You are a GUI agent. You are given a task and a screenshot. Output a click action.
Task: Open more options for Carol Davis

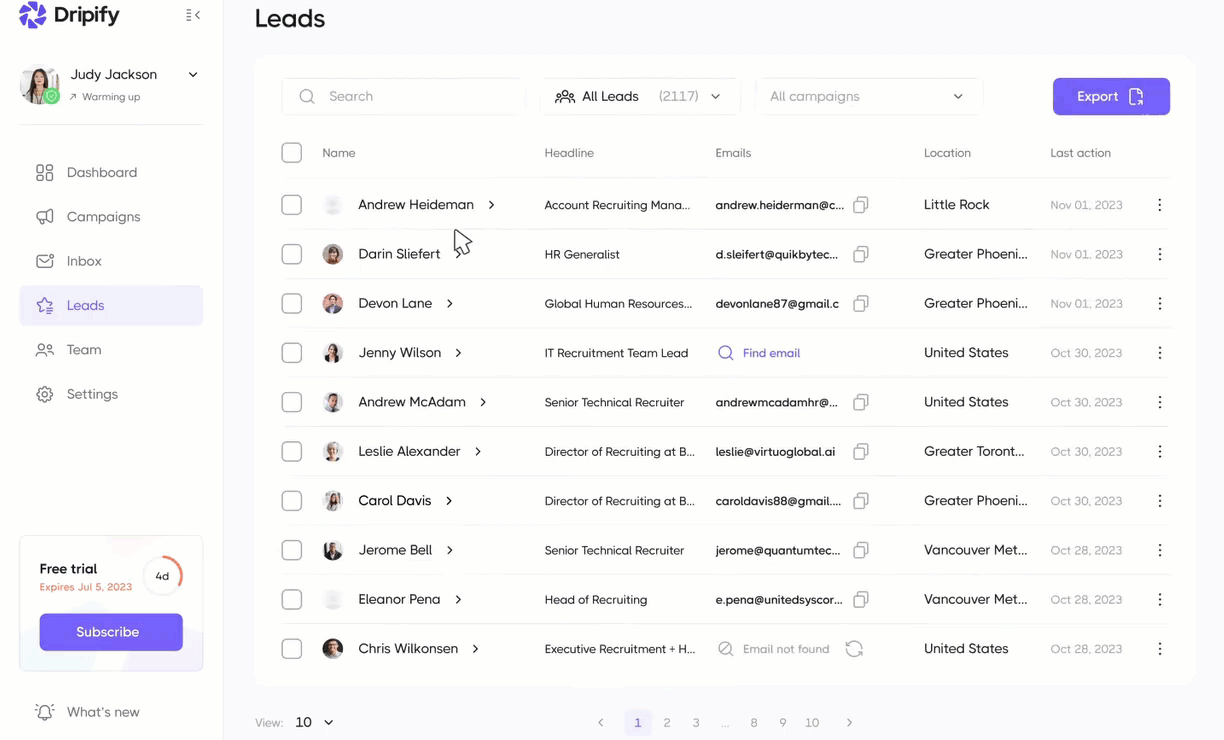coord(1160,500)
